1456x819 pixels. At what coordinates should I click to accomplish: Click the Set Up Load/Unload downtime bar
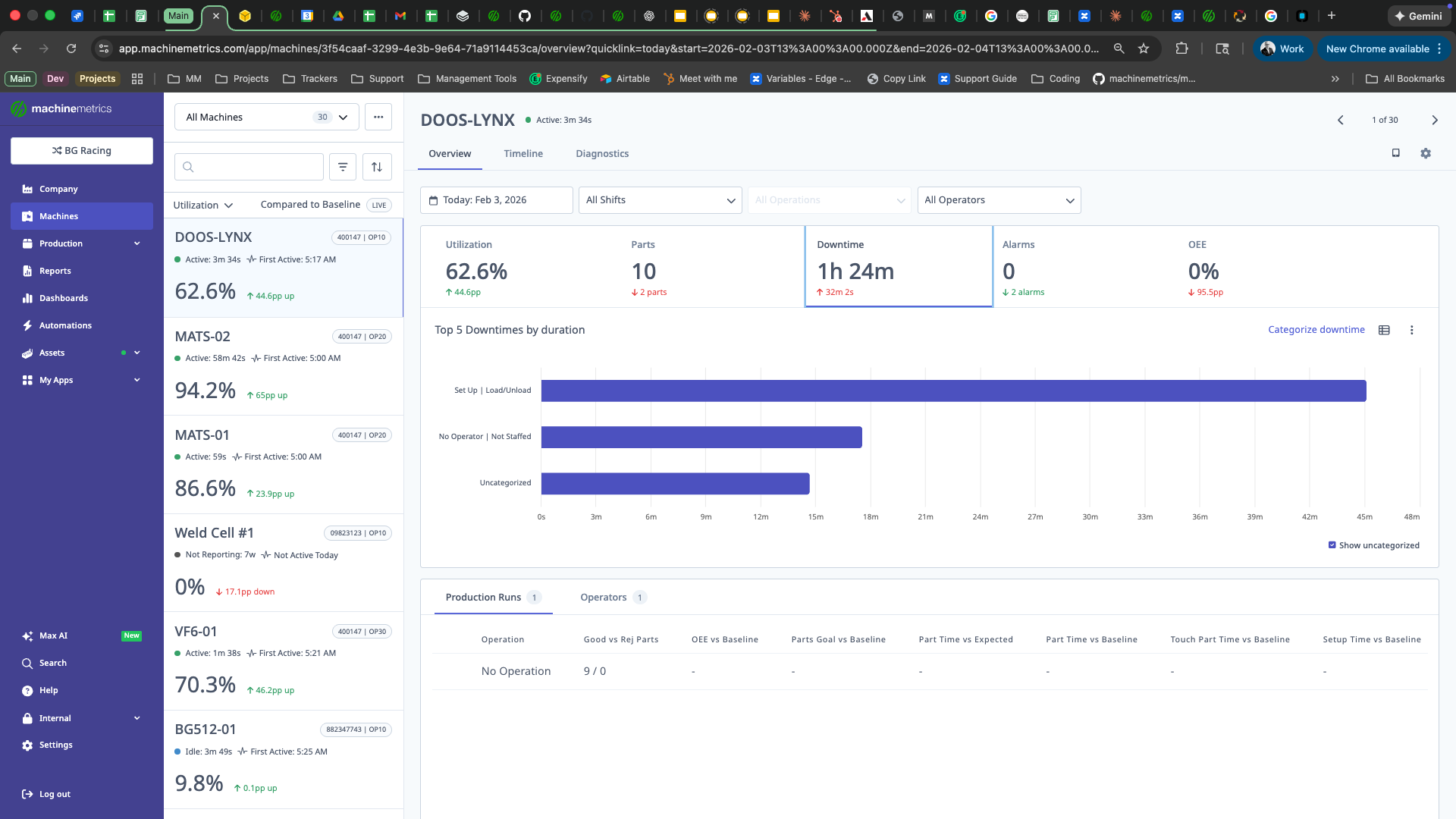953,391
